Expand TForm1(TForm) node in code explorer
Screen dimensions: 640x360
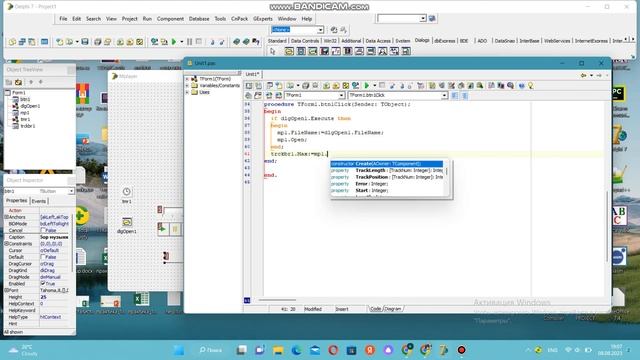(x=187, y=79)
